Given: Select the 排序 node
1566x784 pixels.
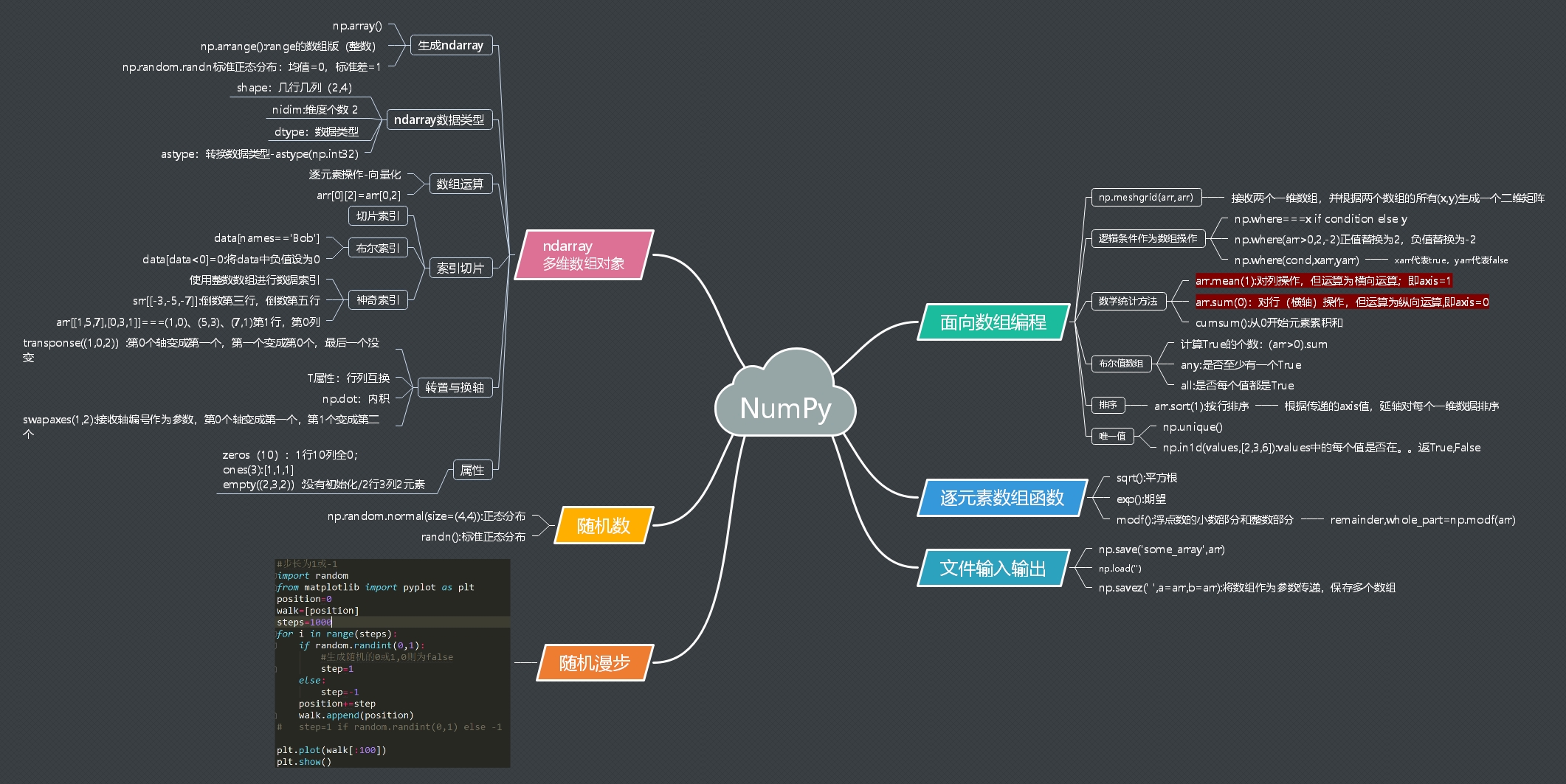Looking at the screenshot, I should [1108, 405].
